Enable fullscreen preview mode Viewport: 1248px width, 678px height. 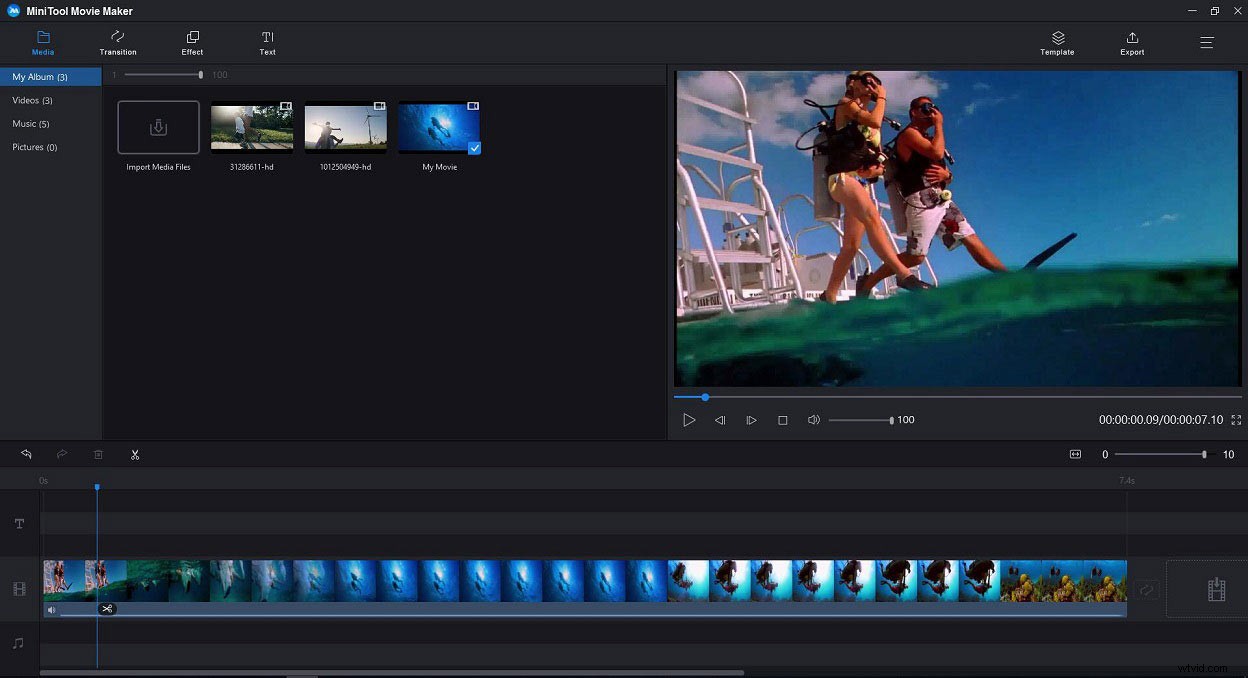click(x=1236, y=420)
